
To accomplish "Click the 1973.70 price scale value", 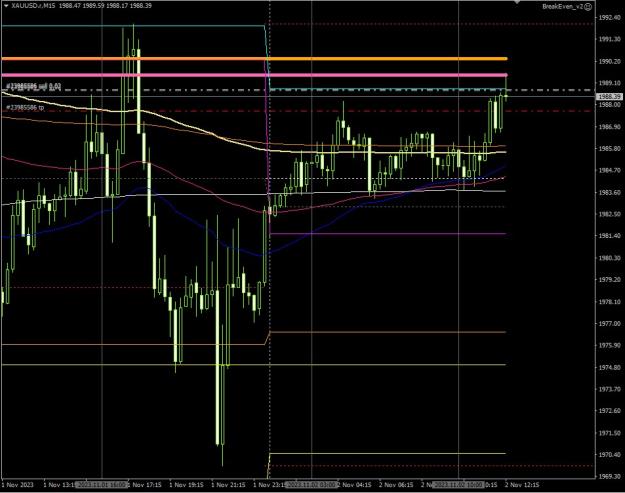I will pos(609,389).
